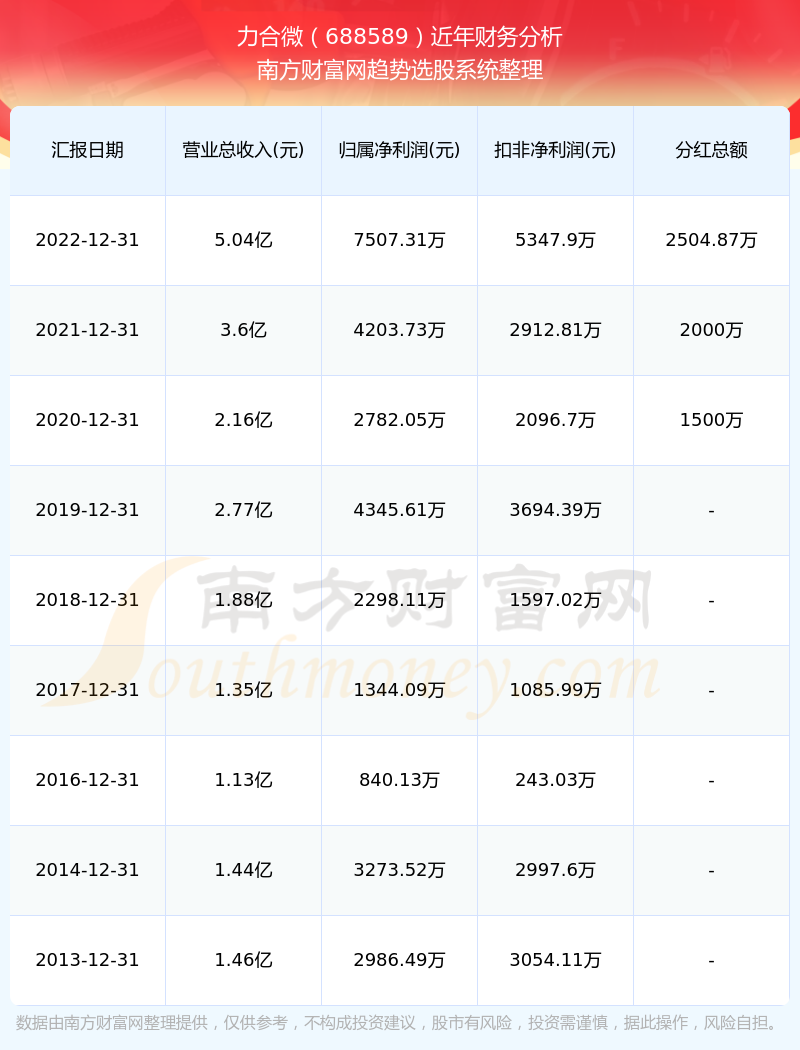Click the net profit value 2298.11万

click(x=400, y=600)
